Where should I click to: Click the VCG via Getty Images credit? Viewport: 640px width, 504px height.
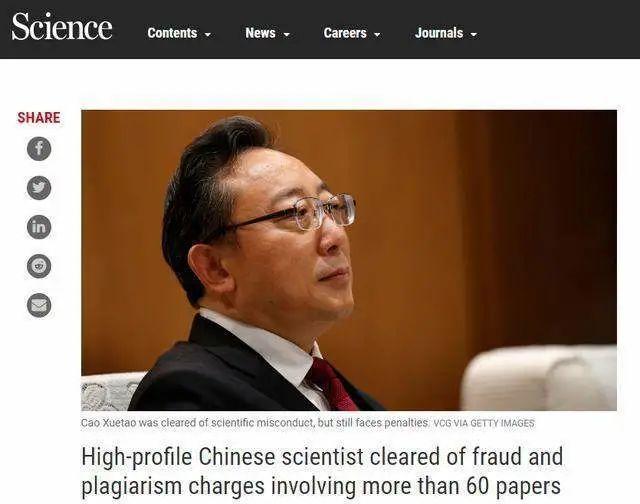coord(484,424)
